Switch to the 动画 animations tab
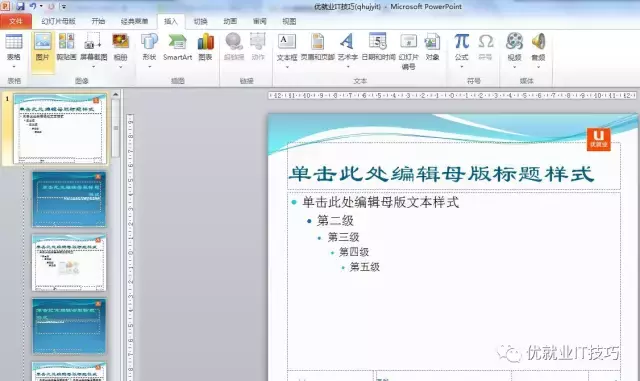The height and width of the screenshot is (381, 640). tap(230, 21)
